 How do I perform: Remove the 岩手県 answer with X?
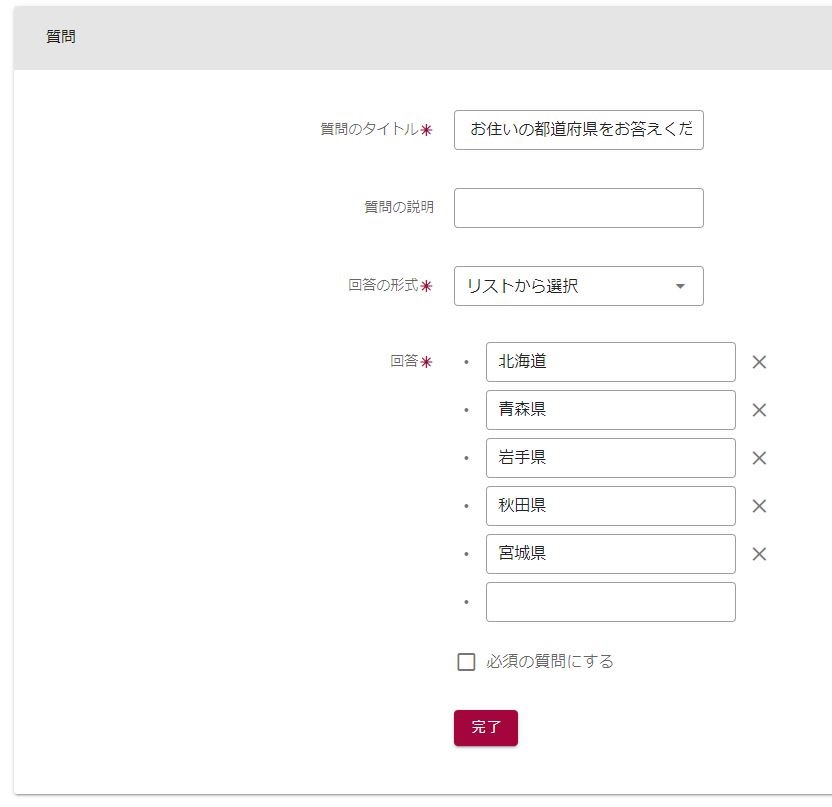click(x=759, y=458)
